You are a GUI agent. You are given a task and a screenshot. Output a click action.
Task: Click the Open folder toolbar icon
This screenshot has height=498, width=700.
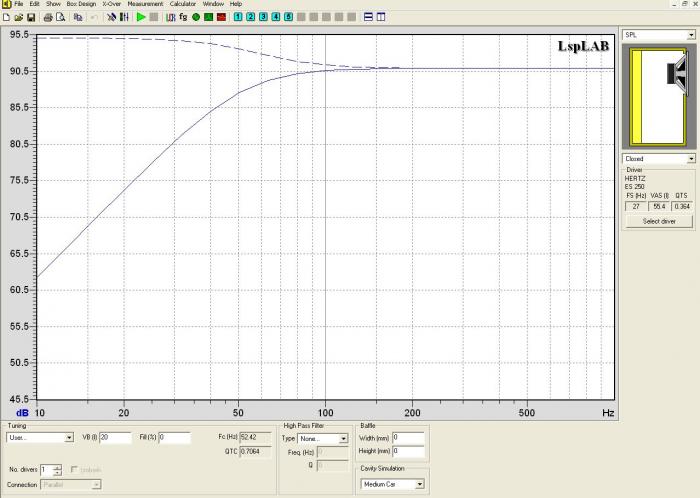[x=18, y=17]
